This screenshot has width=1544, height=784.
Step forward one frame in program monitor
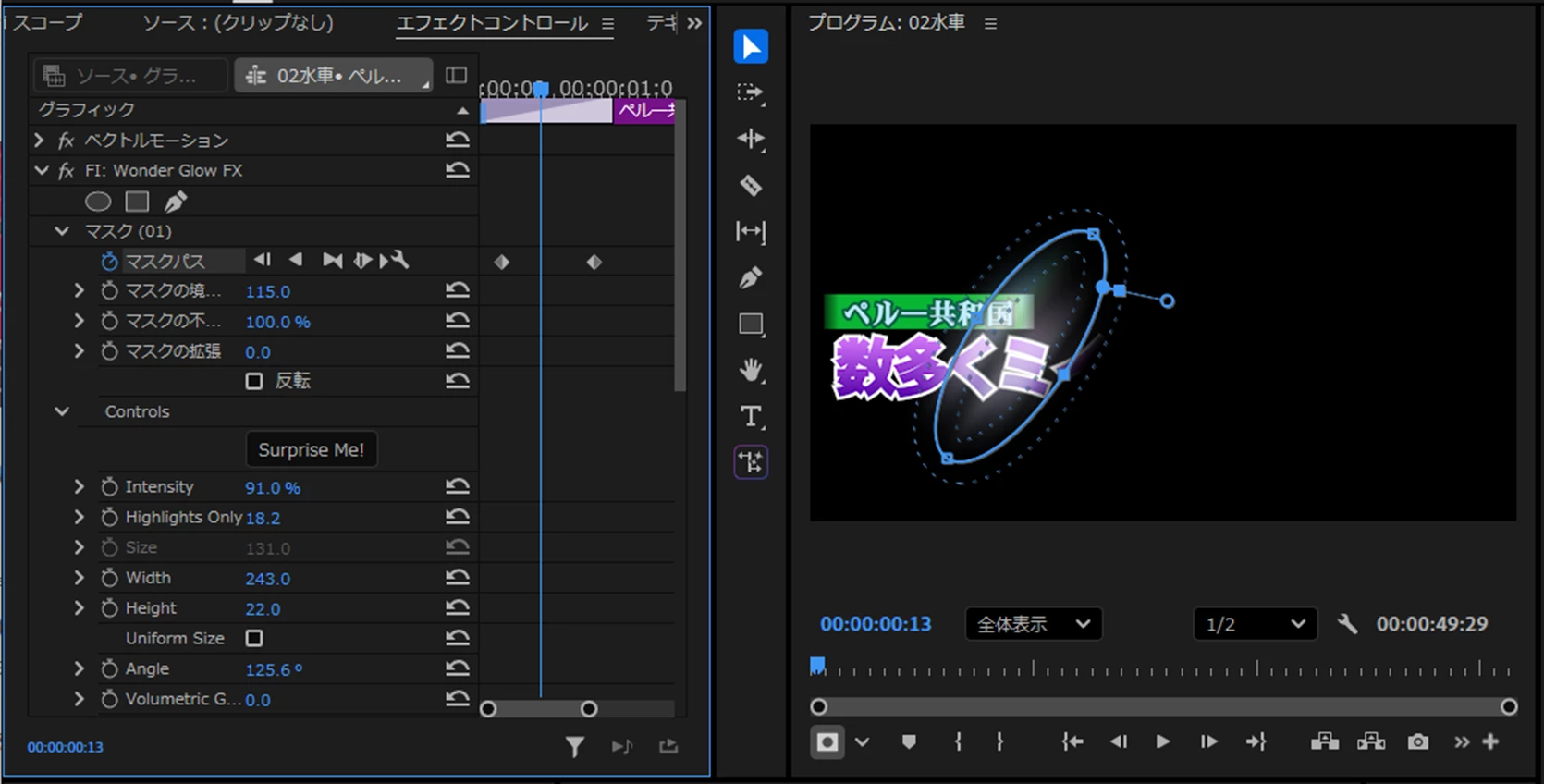1208,741
